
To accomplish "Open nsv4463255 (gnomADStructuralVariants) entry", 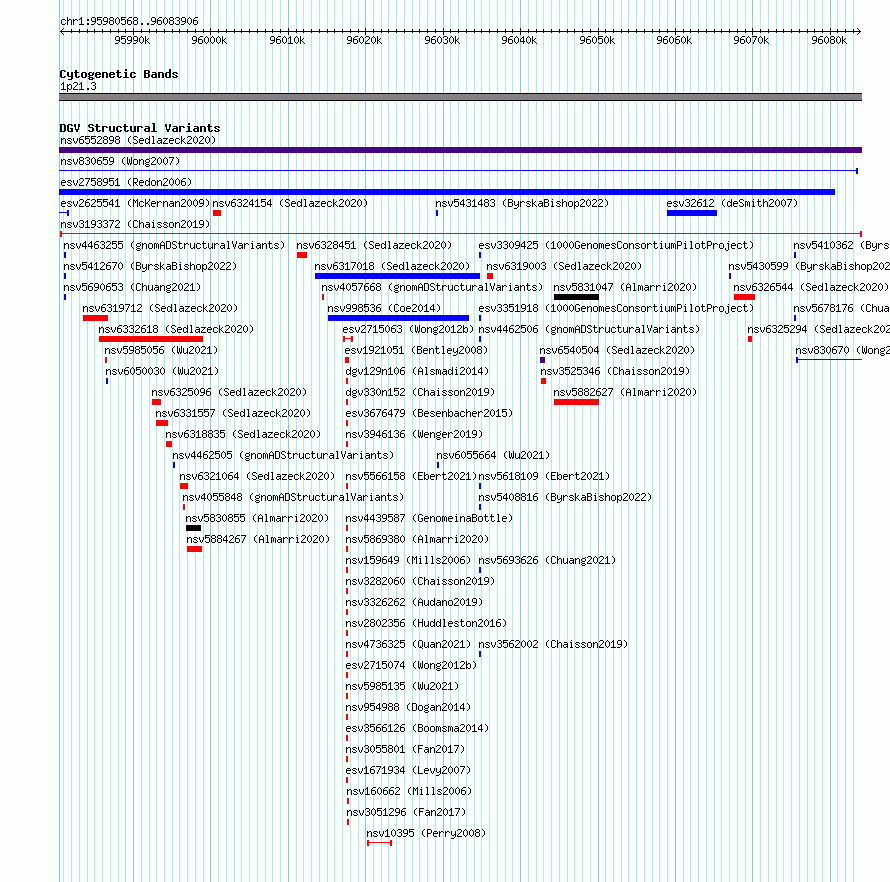I will 174,245.
